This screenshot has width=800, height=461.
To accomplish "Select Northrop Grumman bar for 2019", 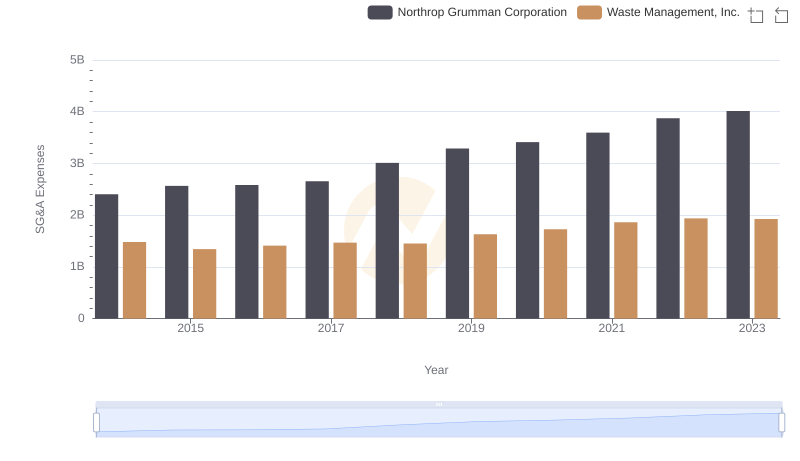I will click(458, 234).
